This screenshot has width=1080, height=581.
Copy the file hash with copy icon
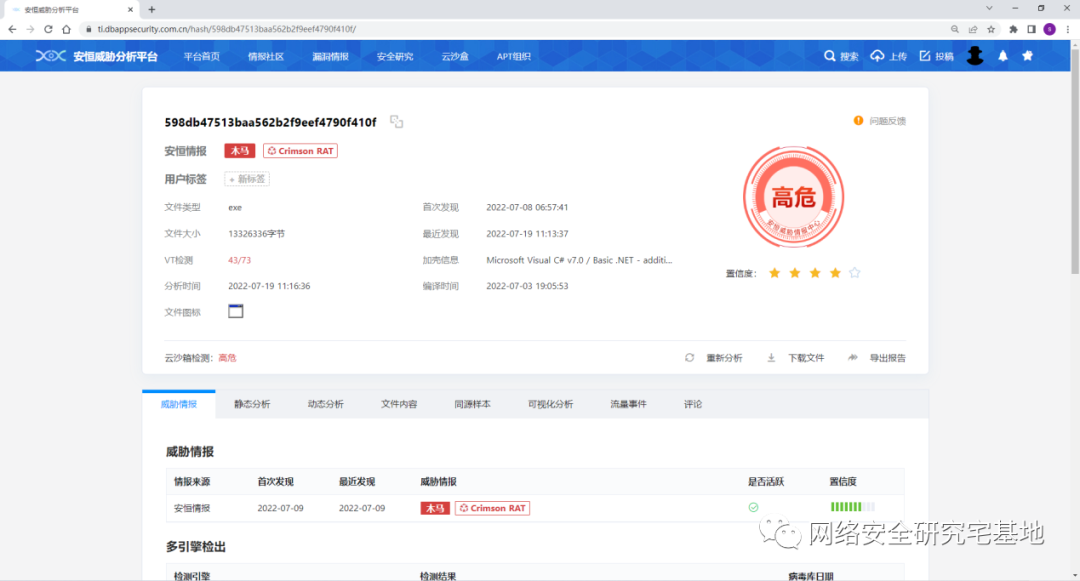pyautogui.click(x=396, y=122)
